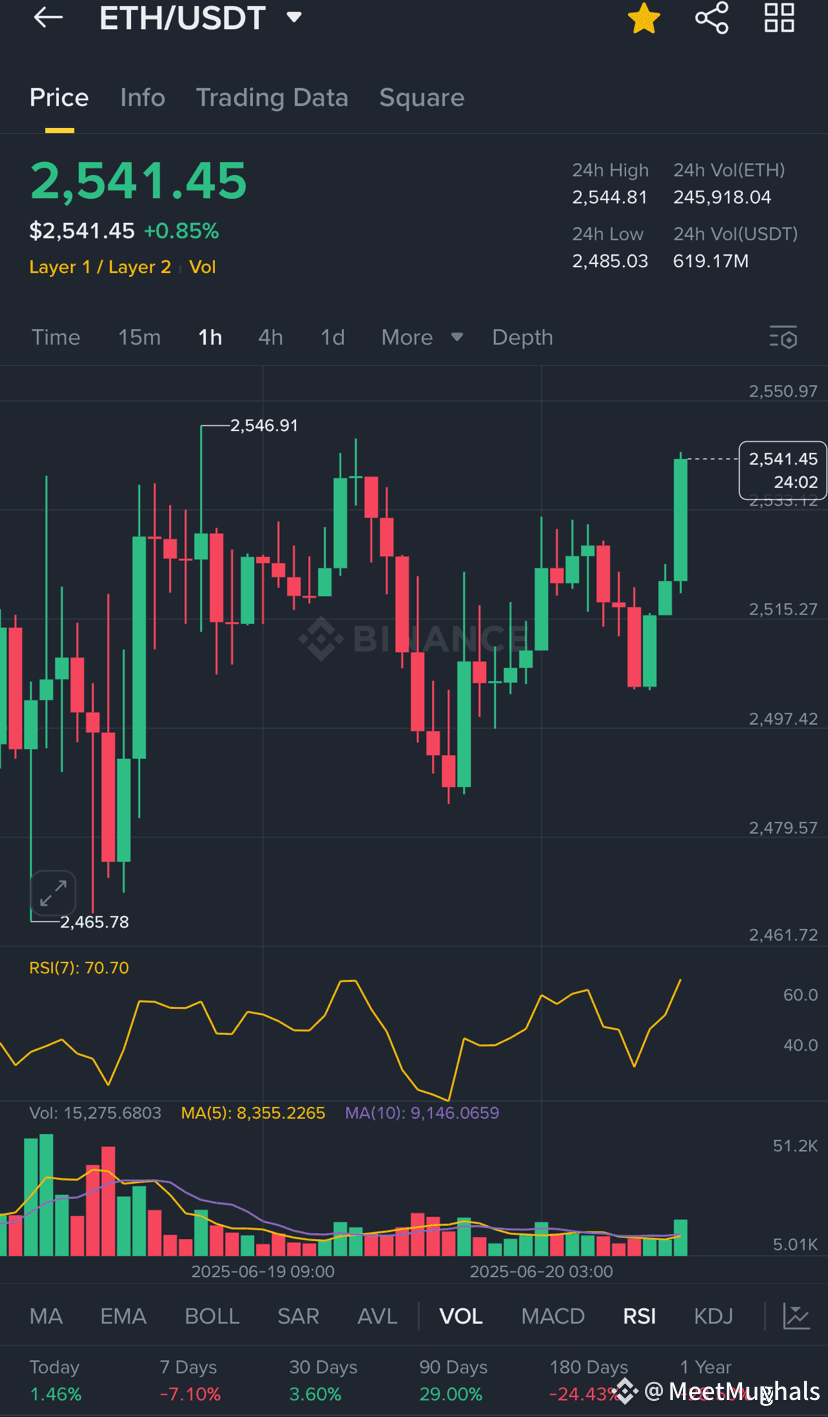Viewport: 828px width, 1417px height.
Task: Open the Square tab
Action: pyautogui.click(x=422, y=97)
